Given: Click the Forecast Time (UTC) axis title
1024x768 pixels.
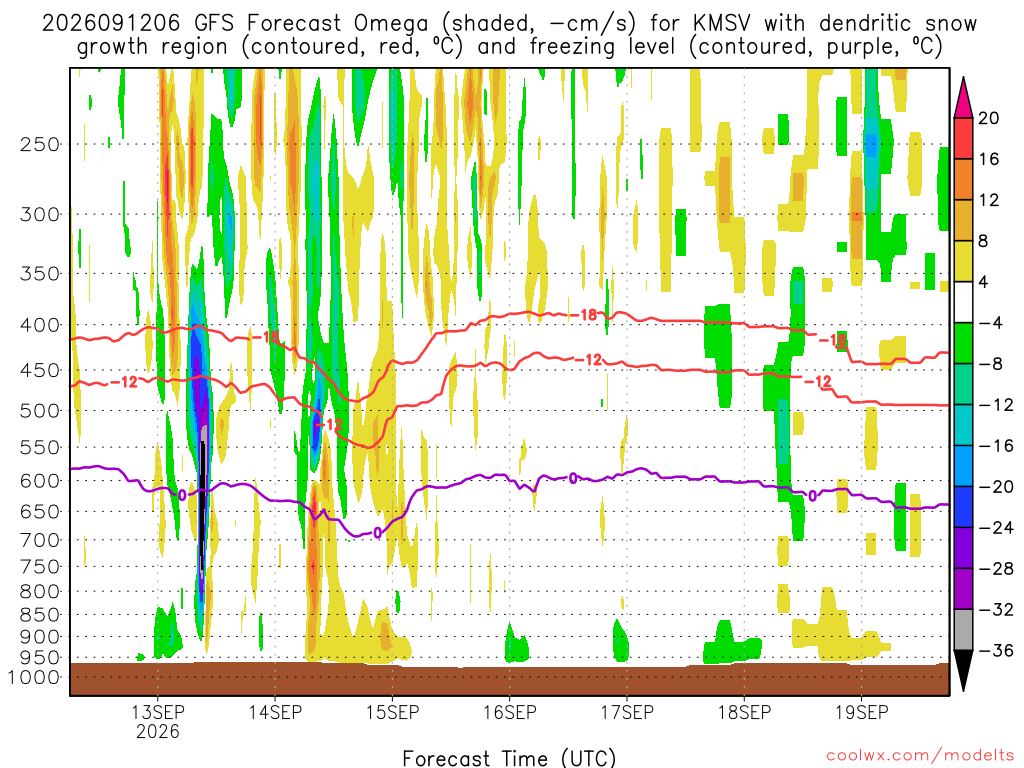Looking at the screenshot, I should [x=509, y=758].
